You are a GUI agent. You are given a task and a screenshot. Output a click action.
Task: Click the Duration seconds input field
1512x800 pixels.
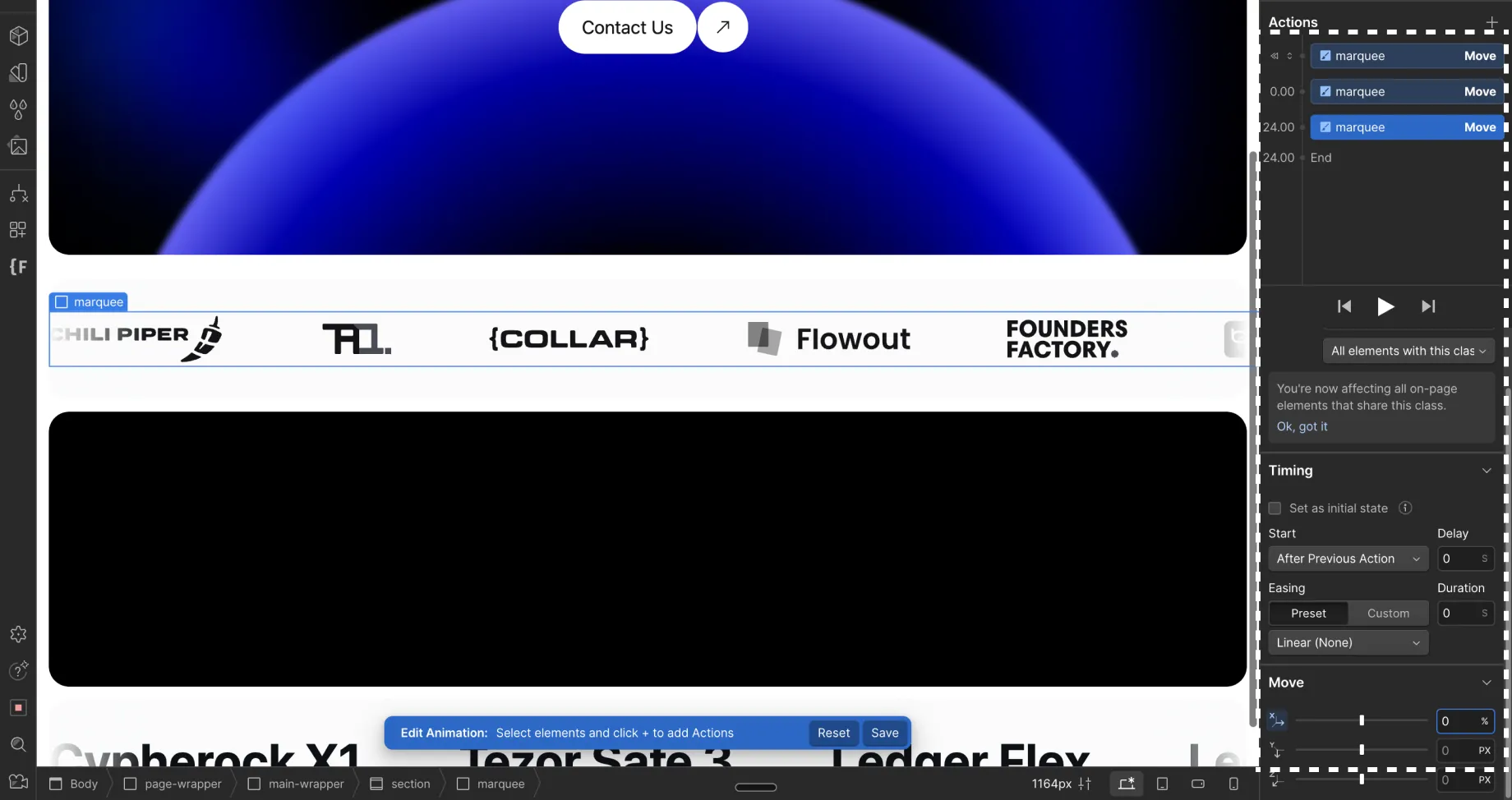(1465, 614)
